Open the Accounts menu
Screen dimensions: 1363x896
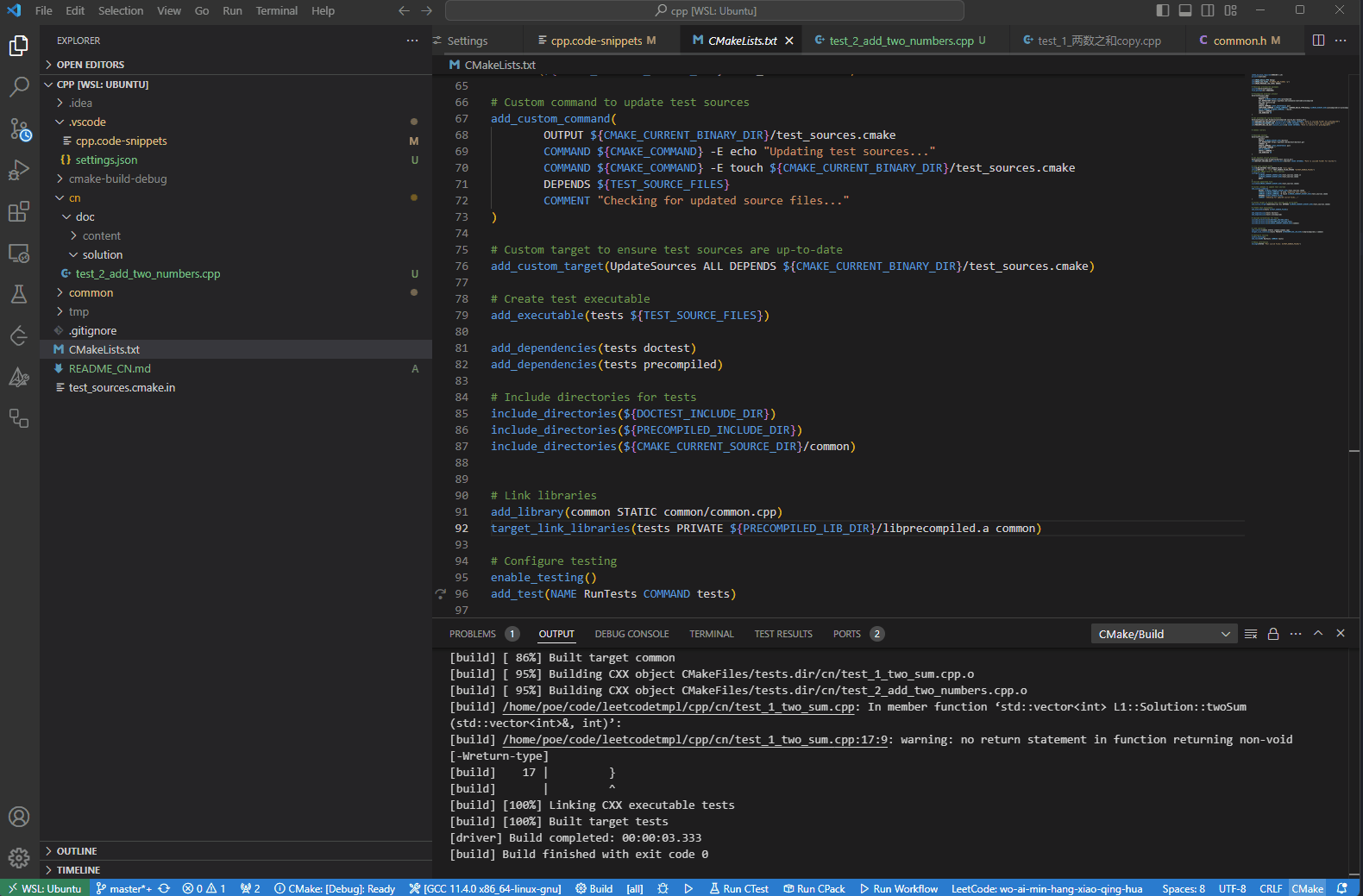tap(19, 817)
